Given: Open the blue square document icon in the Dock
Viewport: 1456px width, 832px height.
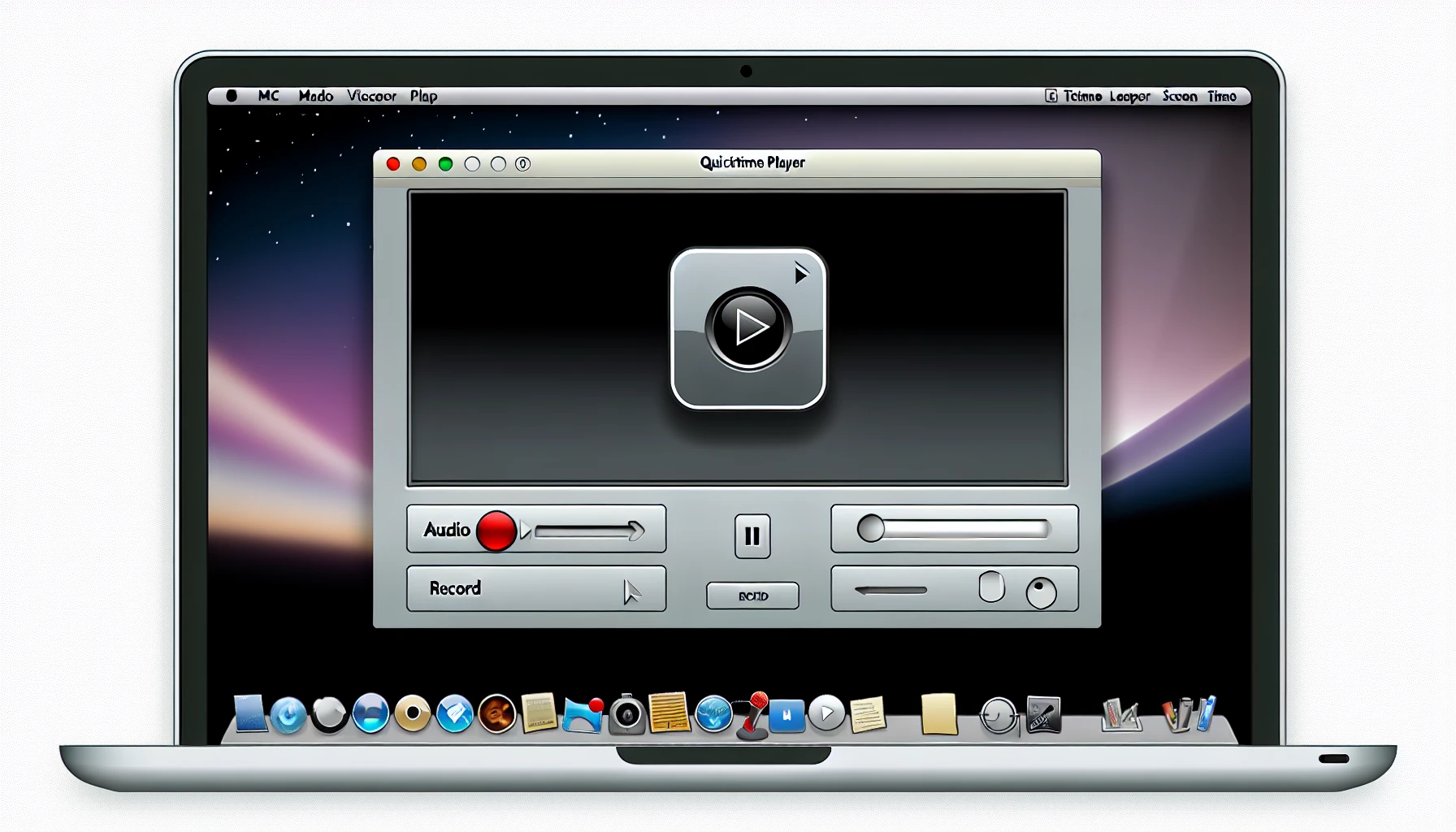Looking at the screenshot, I should 250,713.
